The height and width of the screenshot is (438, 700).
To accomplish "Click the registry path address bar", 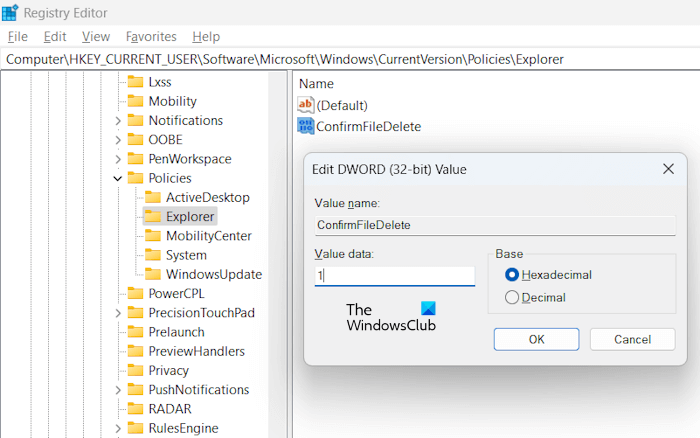I will point(350,59).
